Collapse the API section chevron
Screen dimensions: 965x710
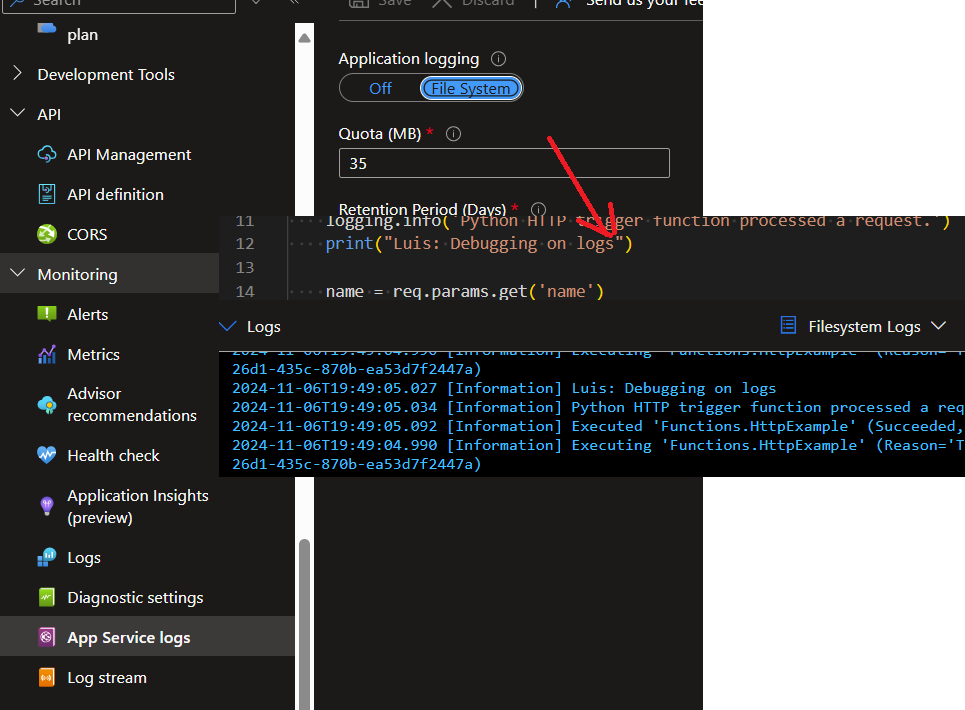coord(18,113)
